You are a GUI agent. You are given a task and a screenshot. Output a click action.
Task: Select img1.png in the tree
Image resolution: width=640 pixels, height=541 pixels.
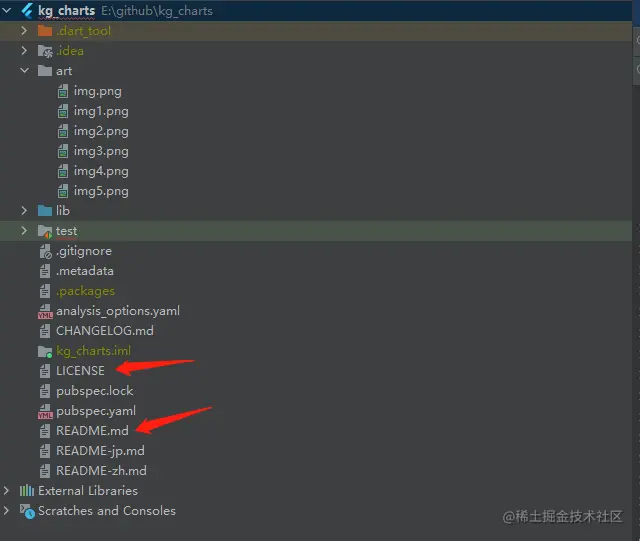point(101,111)
